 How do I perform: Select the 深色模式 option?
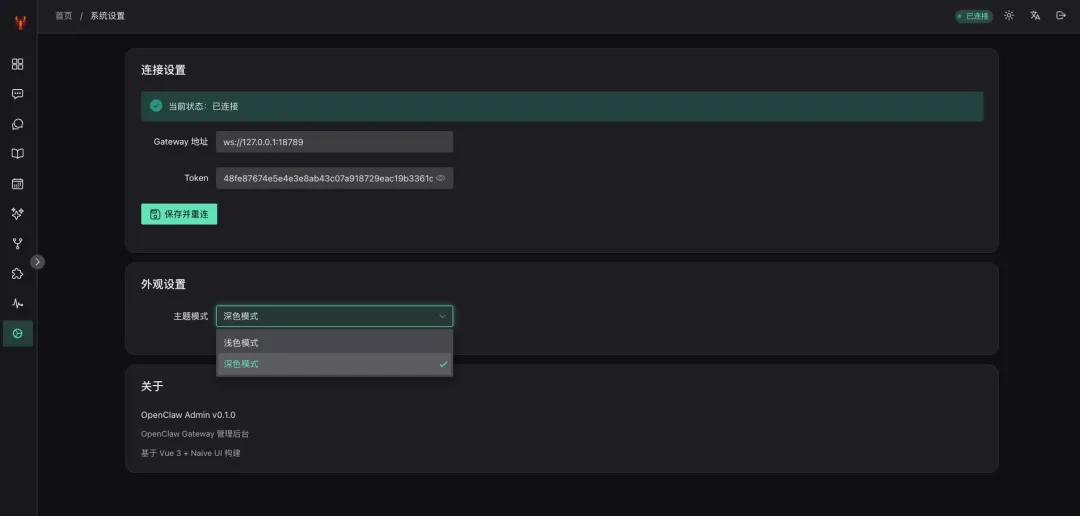tap(334, 364)
